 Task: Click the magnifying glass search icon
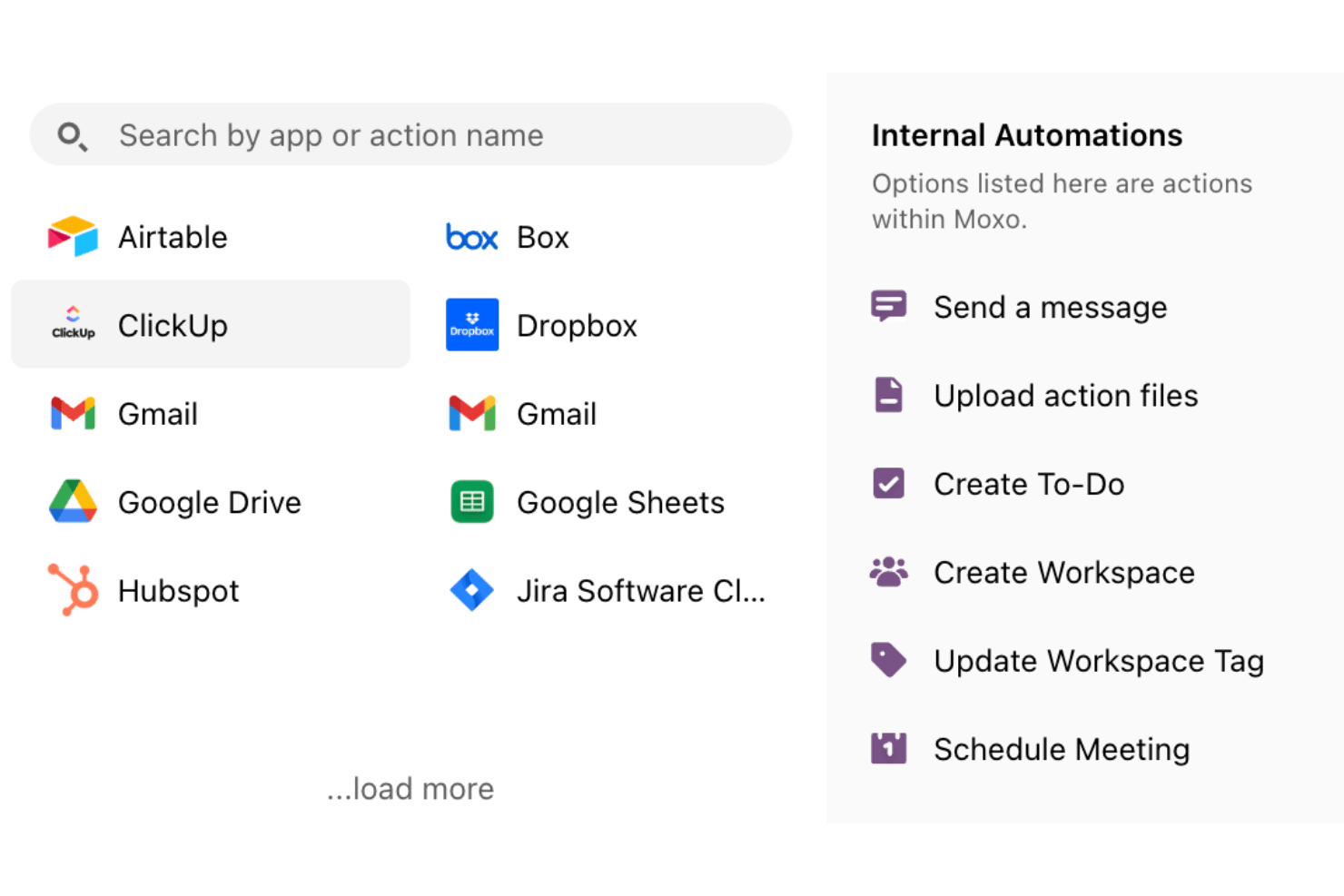(73, 136)
